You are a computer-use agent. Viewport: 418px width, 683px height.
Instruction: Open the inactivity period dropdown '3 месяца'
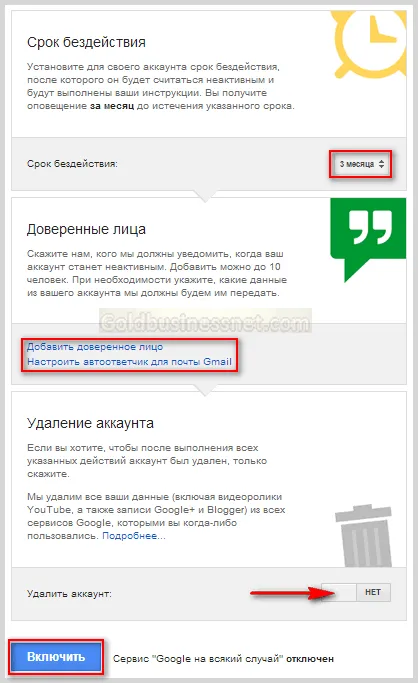361,164
